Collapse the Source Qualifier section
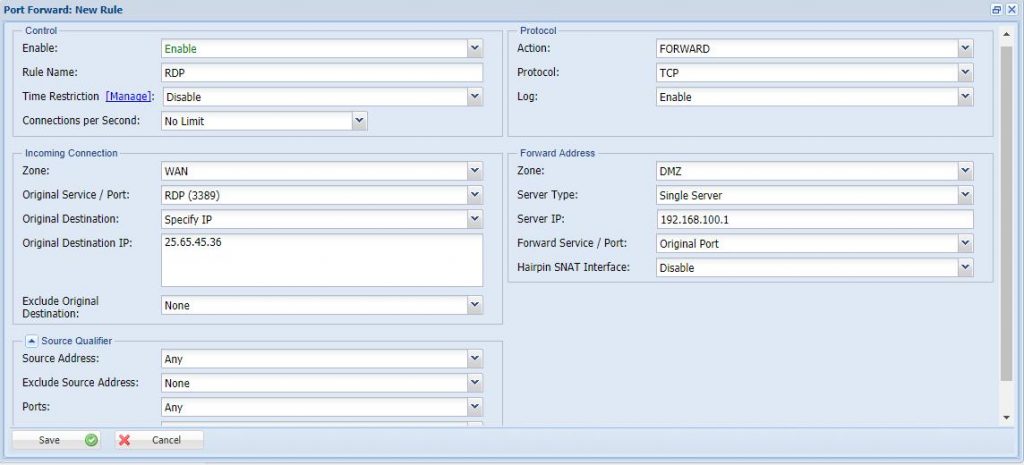 pos(31,341)
